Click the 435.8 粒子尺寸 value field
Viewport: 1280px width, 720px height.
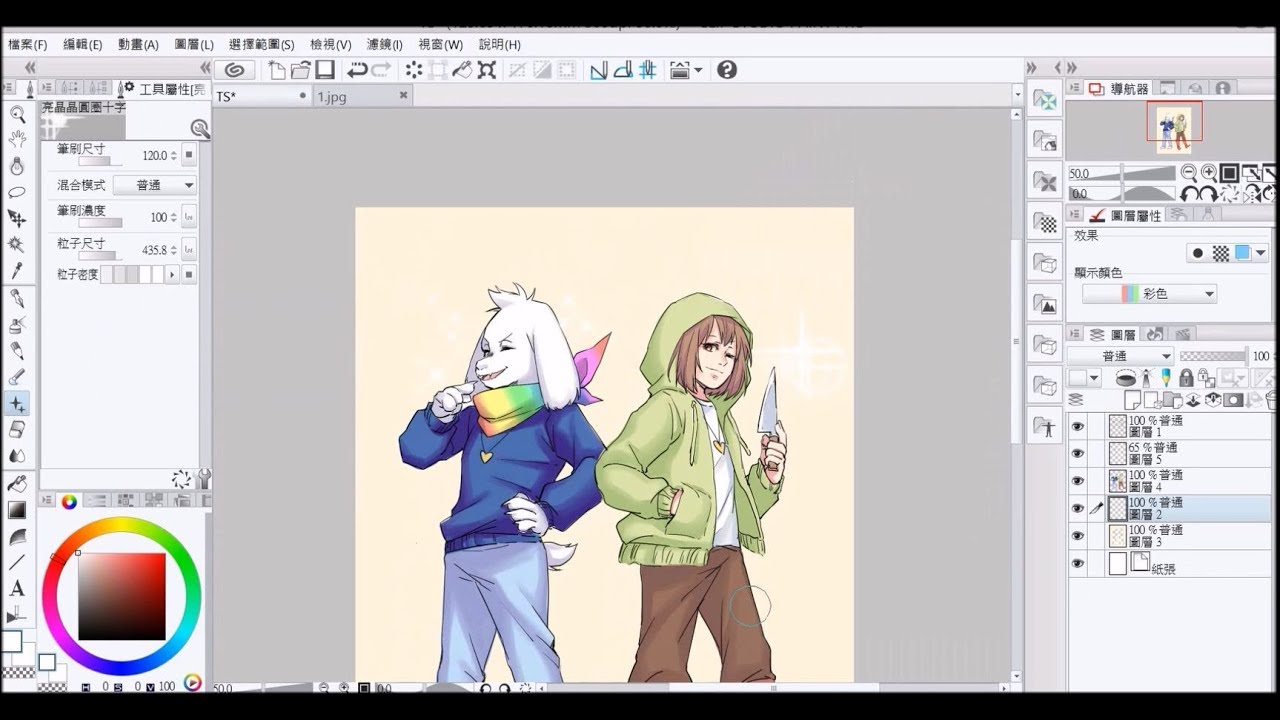click(154, 249)
